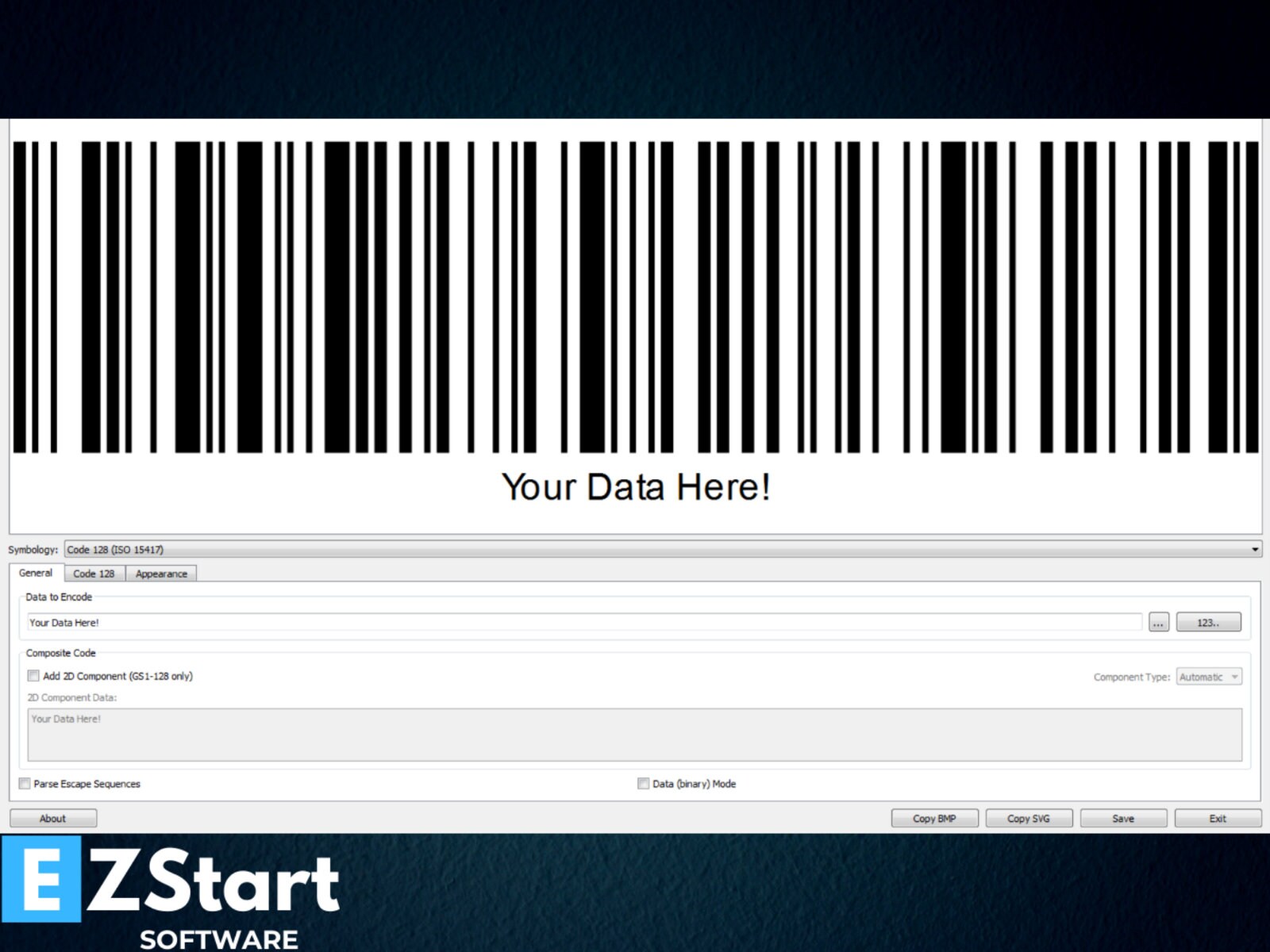Open the About dialog
1270x952 pixels.
[x=52, y=818]
